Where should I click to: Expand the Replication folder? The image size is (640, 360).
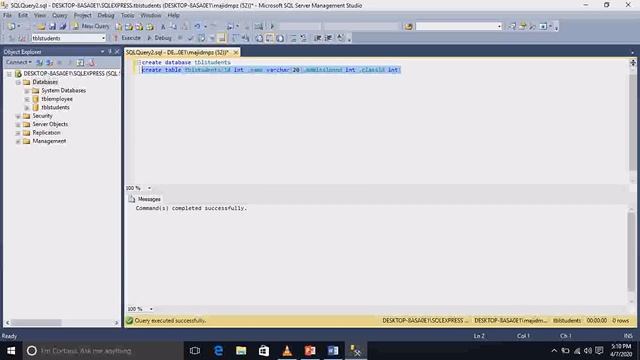[18, 133]
